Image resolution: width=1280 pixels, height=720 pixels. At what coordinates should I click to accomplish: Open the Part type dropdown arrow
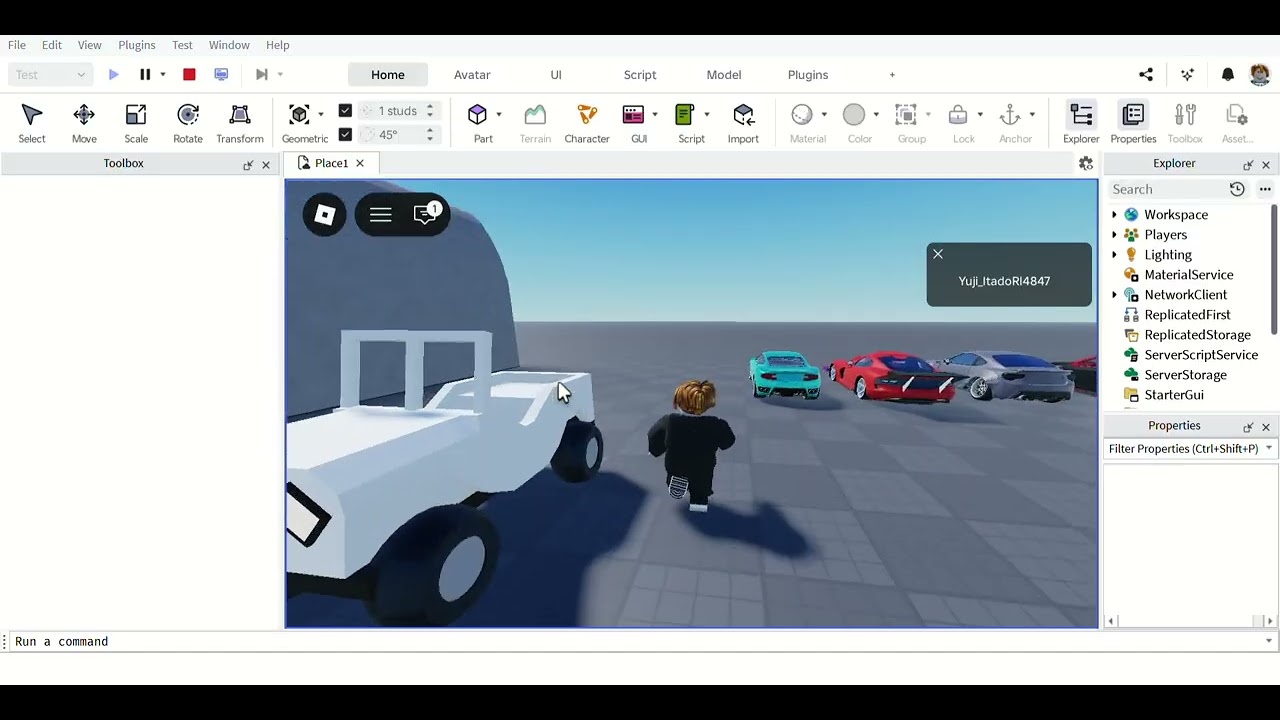click(x=499, y=114)
